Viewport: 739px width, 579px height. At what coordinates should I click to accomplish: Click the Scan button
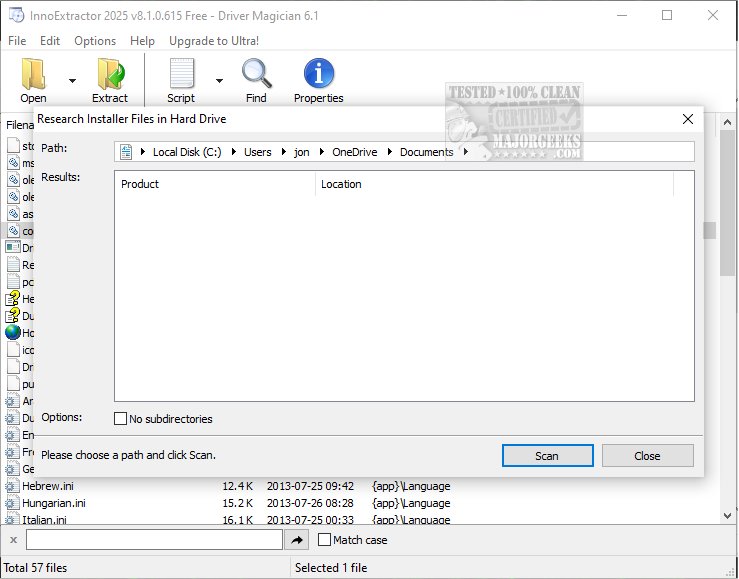tap(547, 456)
